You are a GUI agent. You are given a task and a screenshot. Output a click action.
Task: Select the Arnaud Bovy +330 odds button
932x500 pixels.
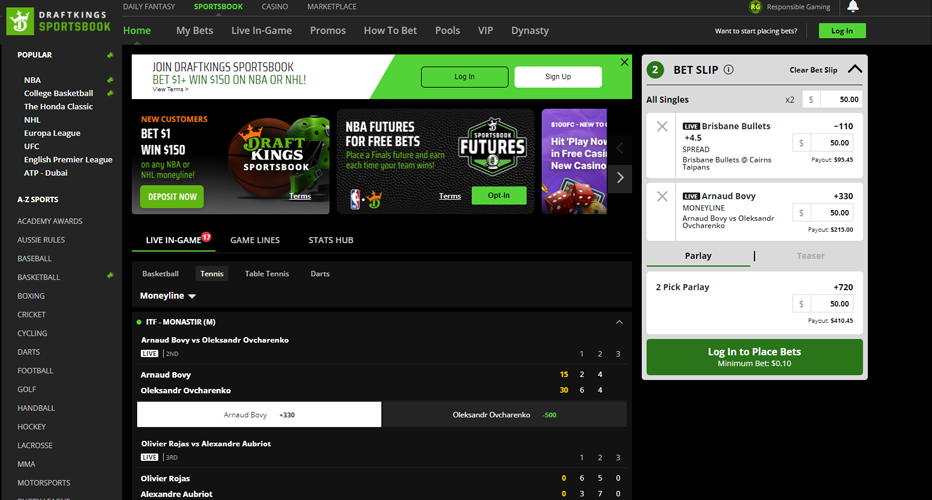259,414
